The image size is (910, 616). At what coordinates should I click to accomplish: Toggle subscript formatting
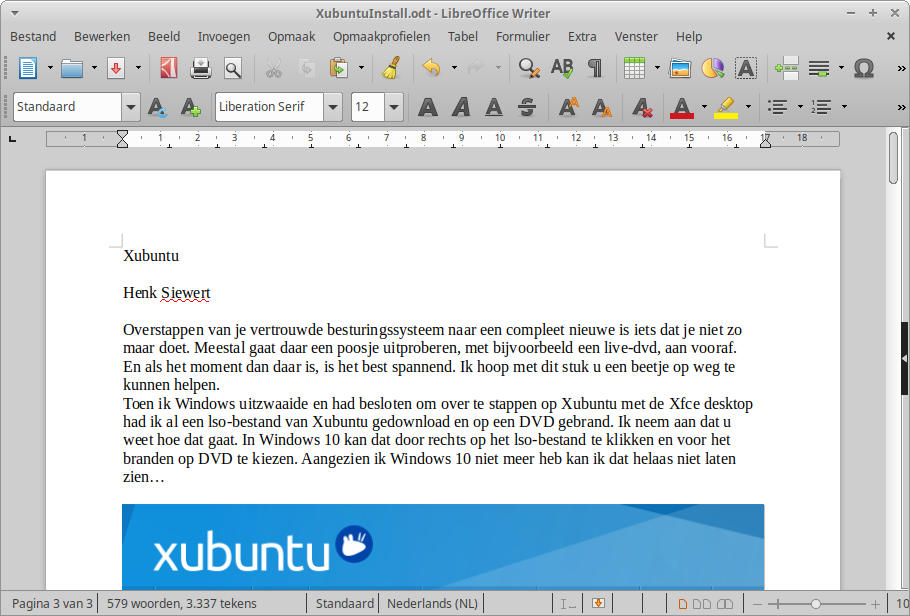pyautogui.click(x=602, y=107)
